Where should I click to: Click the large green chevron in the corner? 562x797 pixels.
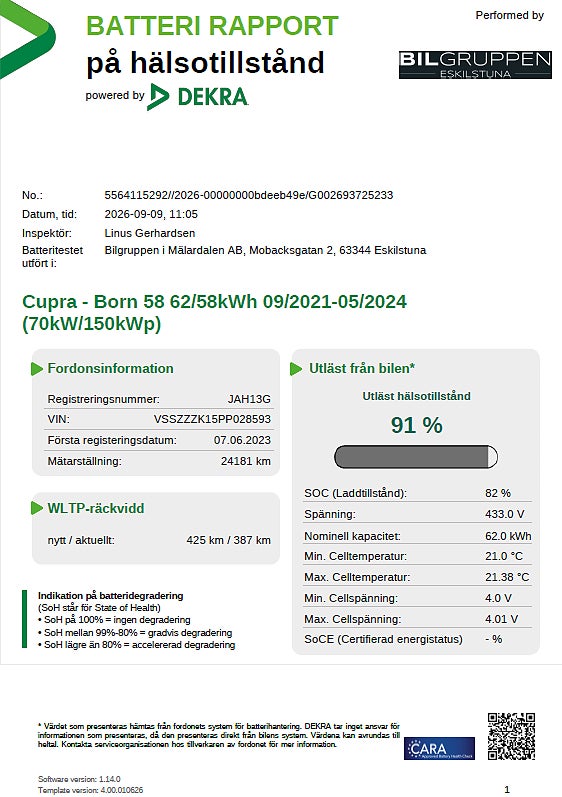click(26, 38)
